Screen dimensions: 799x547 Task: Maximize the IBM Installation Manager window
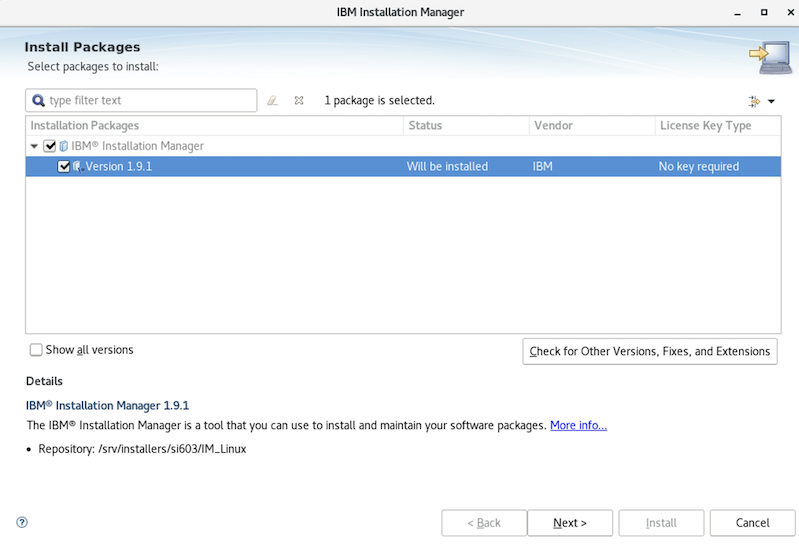click(x=764, y=12)
